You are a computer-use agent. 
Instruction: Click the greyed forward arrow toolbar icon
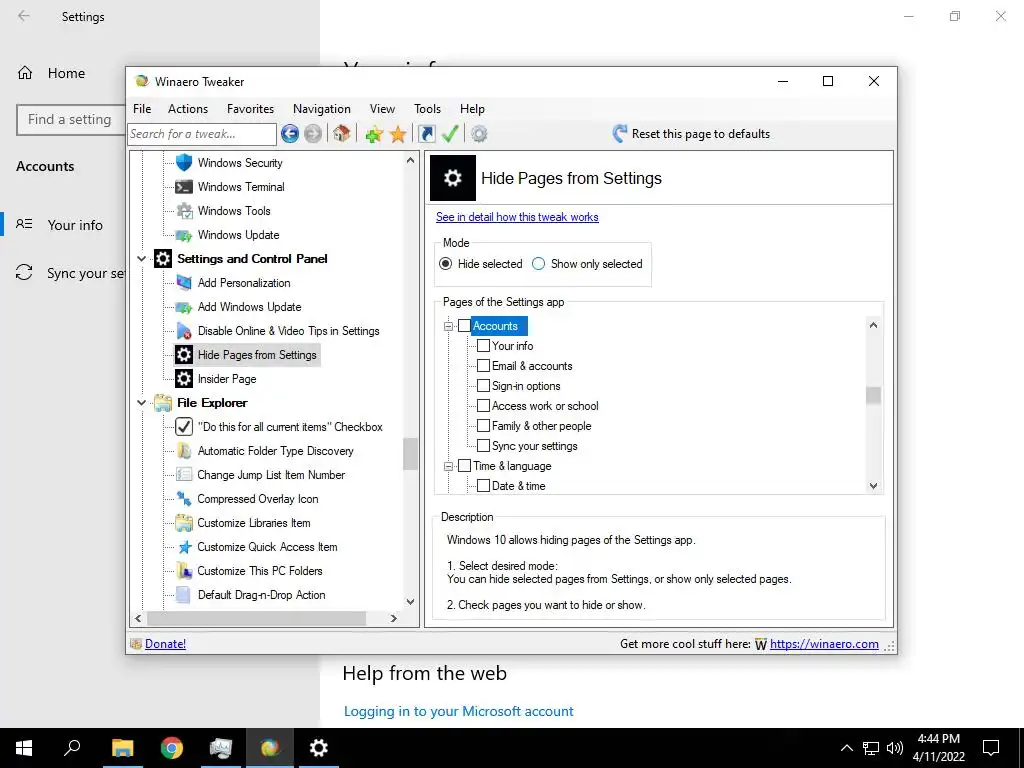coord(313,134)
